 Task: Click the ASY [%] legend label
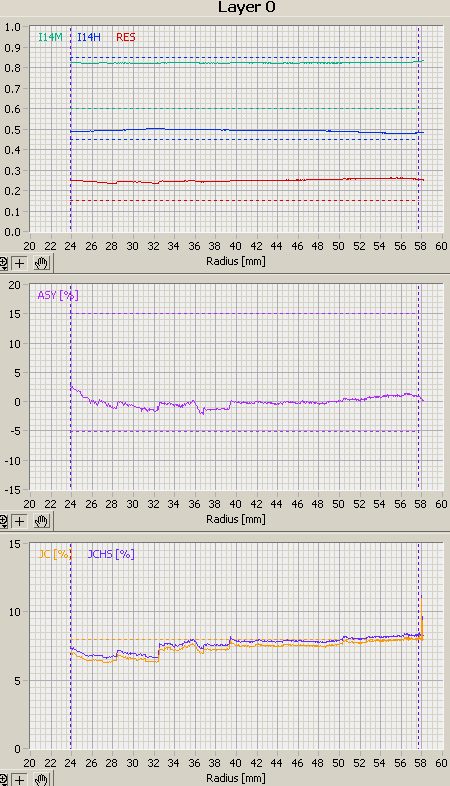(x=58, y=295)
